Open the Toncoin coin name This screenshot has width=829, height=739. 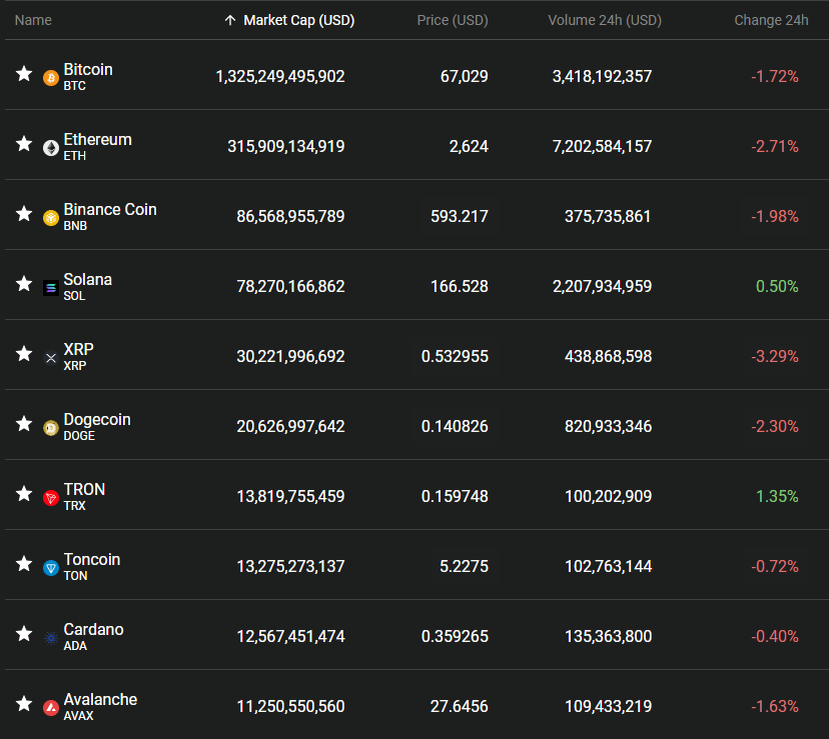(x=92, y=559)
